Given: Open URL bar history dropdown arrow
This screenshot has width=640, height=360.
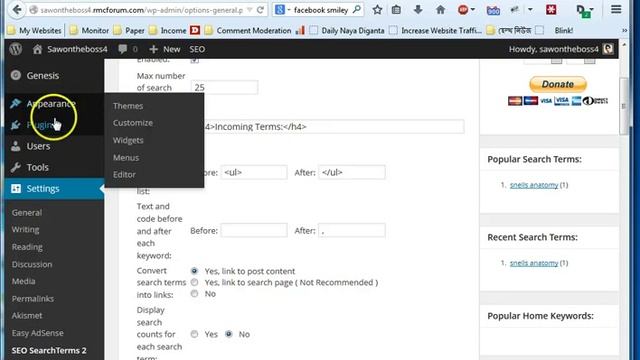Looking at the screenshot, I should click(249, 10).
